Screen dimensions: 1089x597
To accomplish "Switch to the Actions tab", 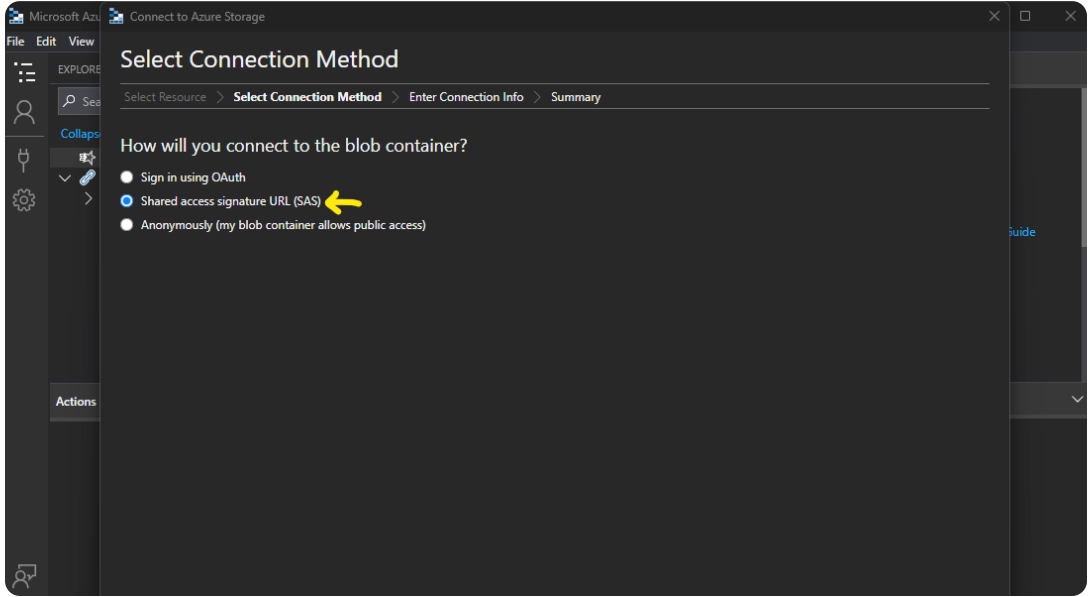I will (76, 402).
